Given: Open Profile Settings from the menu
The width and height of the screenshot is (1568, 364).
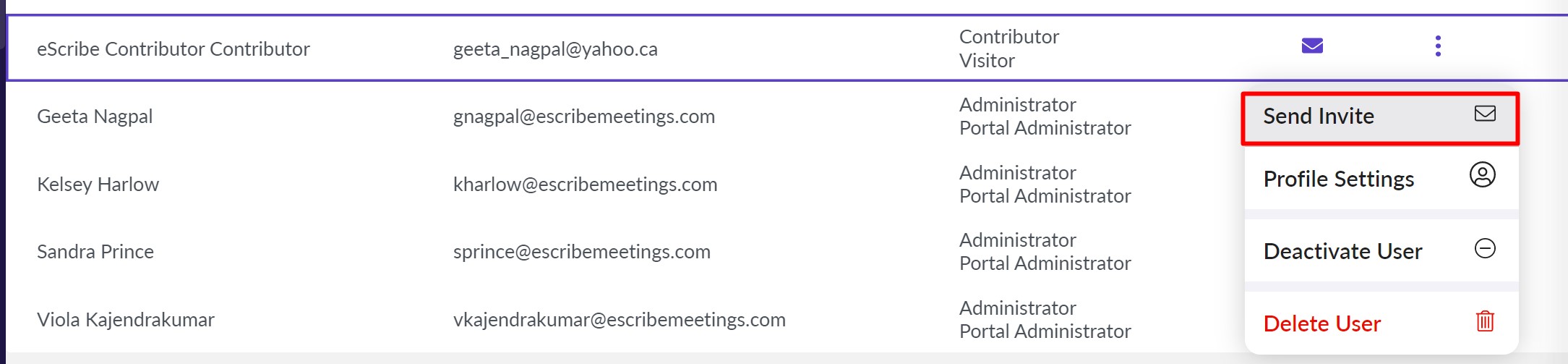Looking at the screenshot, I should pyautogui.click(x=1338, y=179).
